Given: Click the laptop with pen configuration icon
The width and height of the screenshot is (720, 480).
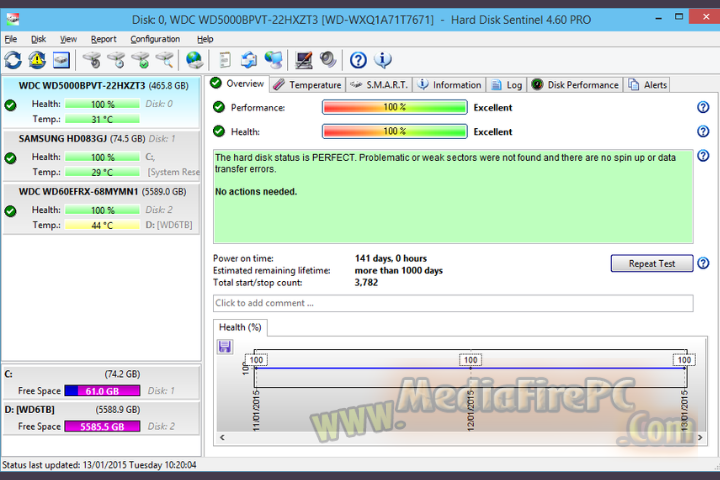Looking at the screenshot, I should (304, 60).
